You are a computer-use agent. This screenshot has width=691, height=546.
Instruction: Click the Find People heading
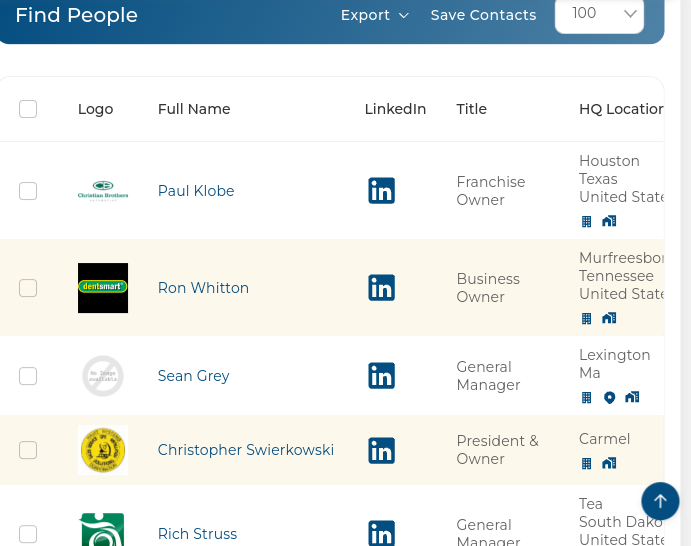pyautogui.click(x=77, y=15)
